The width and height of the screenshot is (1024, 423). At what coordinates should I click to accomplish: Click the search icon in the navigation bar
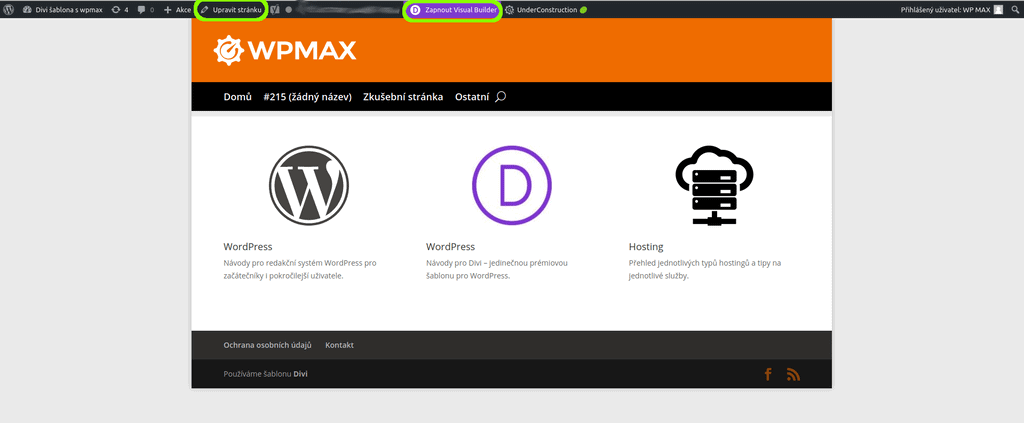(x=500, y=97)
